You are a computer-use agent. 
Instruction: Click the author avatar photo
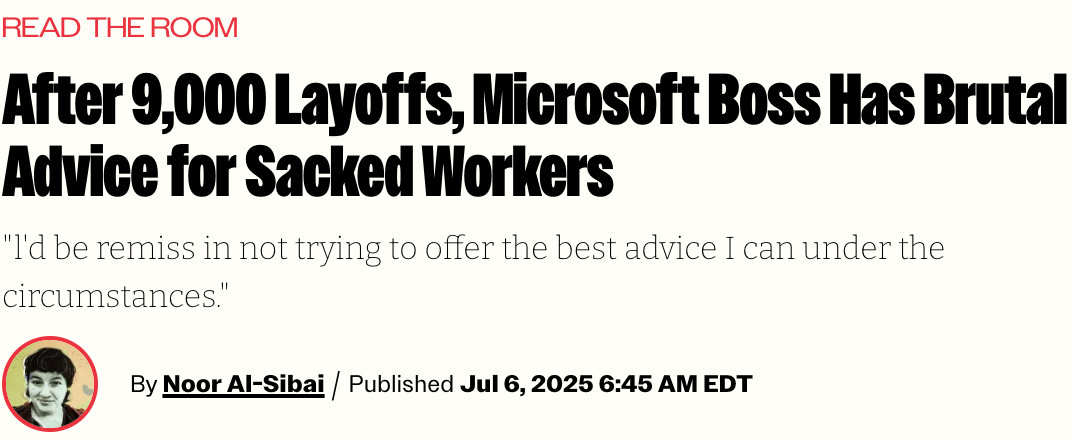click(x=50, y=384)
